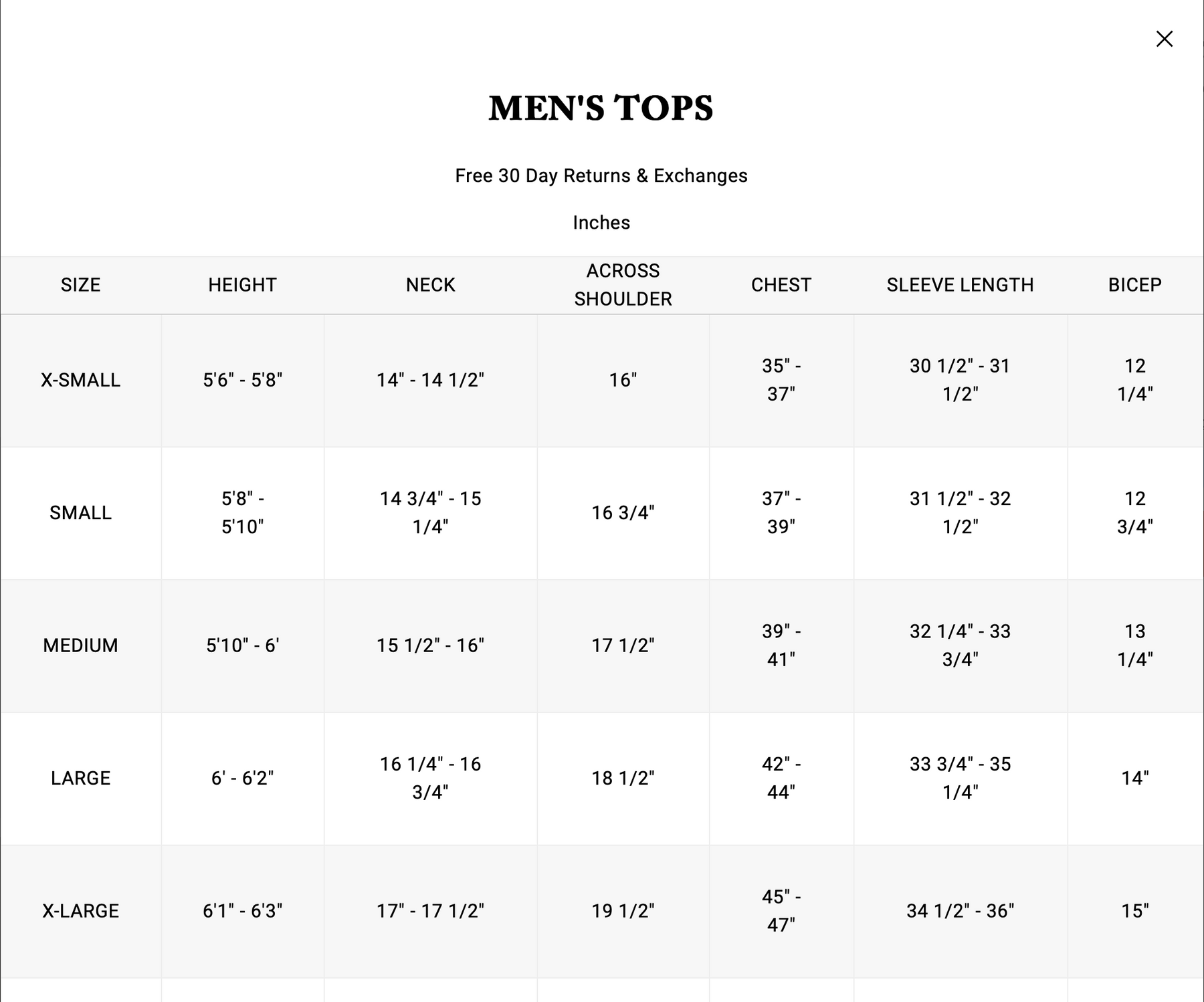The width and height of the screenshot is (1204, 1002).
Task: Click the MEN'S TOPS heading
Action: click(x=601, y=108)
